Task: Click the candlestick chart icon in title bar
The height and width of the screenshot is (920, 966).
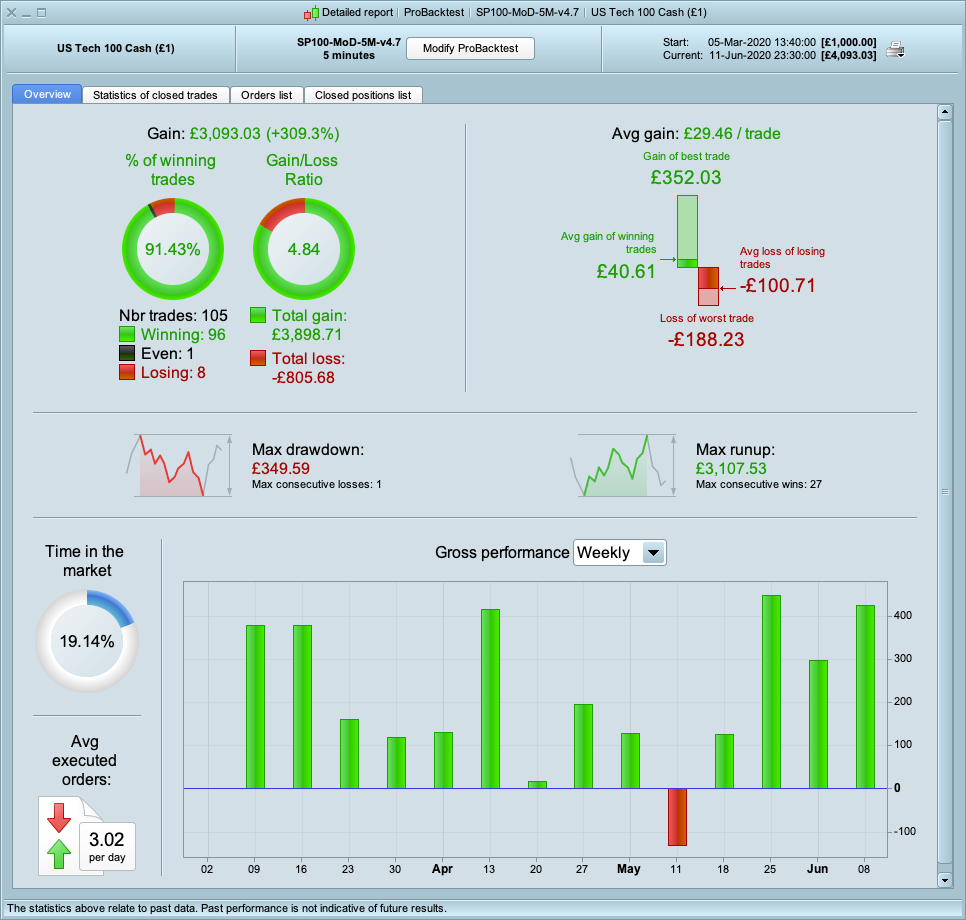Action: [x=312, y=13]
